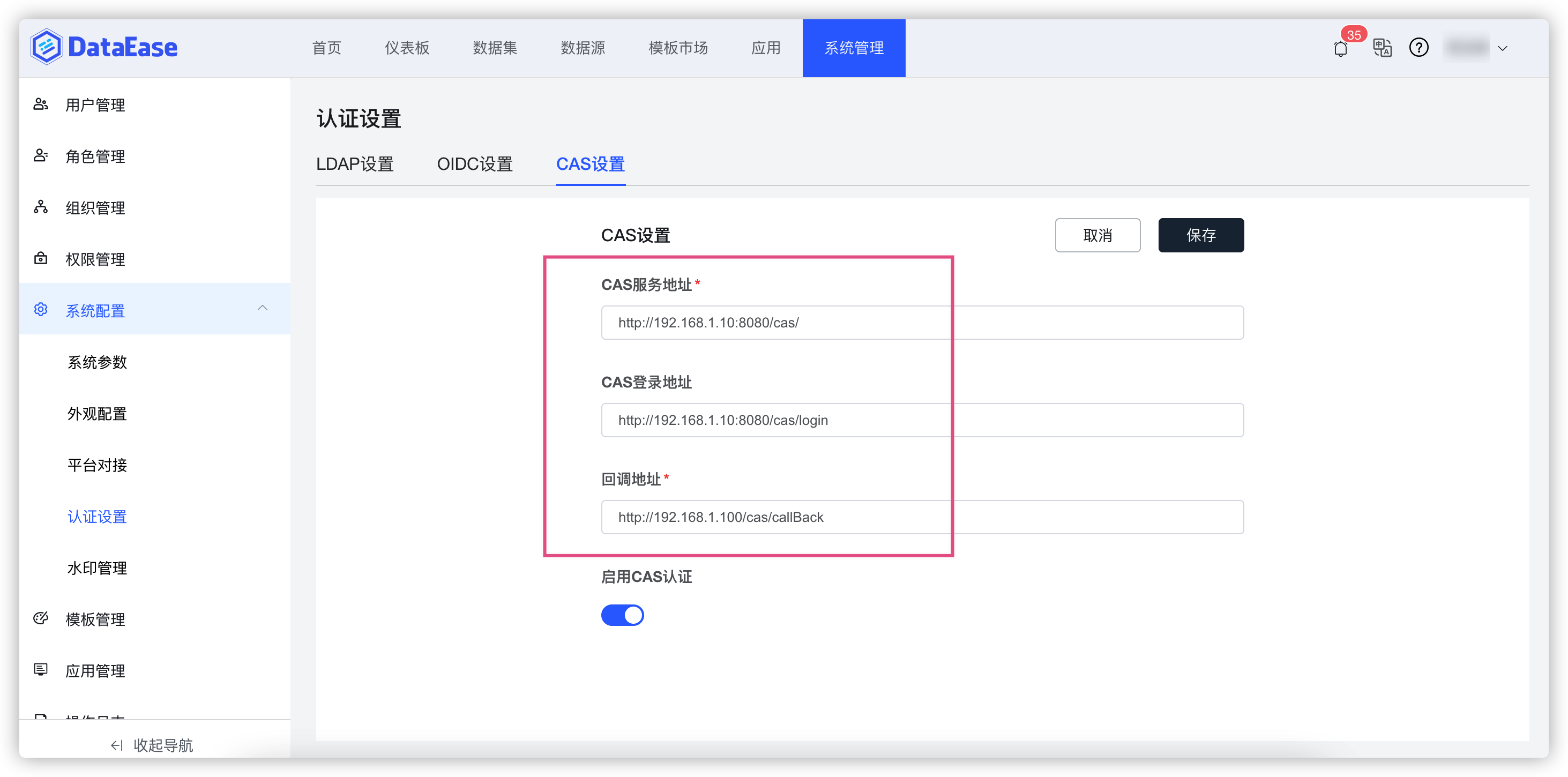Image resolution: width=1568 pixels, height=777 pixels.
Task: Collapse the 系统配置 submenu chevron
Action: tap(263, 308)
